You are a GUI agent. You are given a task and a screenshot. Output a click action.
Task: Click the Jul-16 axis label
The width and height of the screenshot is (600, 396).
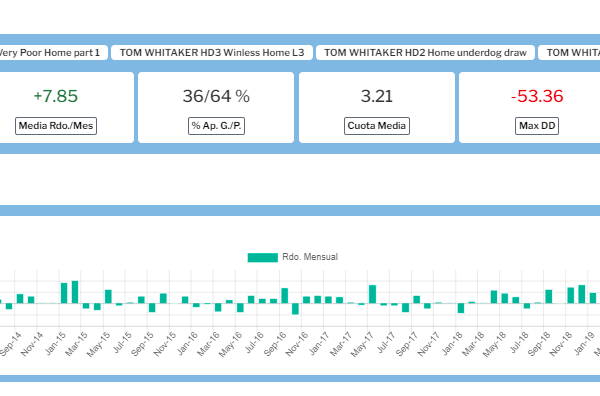[254, 342]
